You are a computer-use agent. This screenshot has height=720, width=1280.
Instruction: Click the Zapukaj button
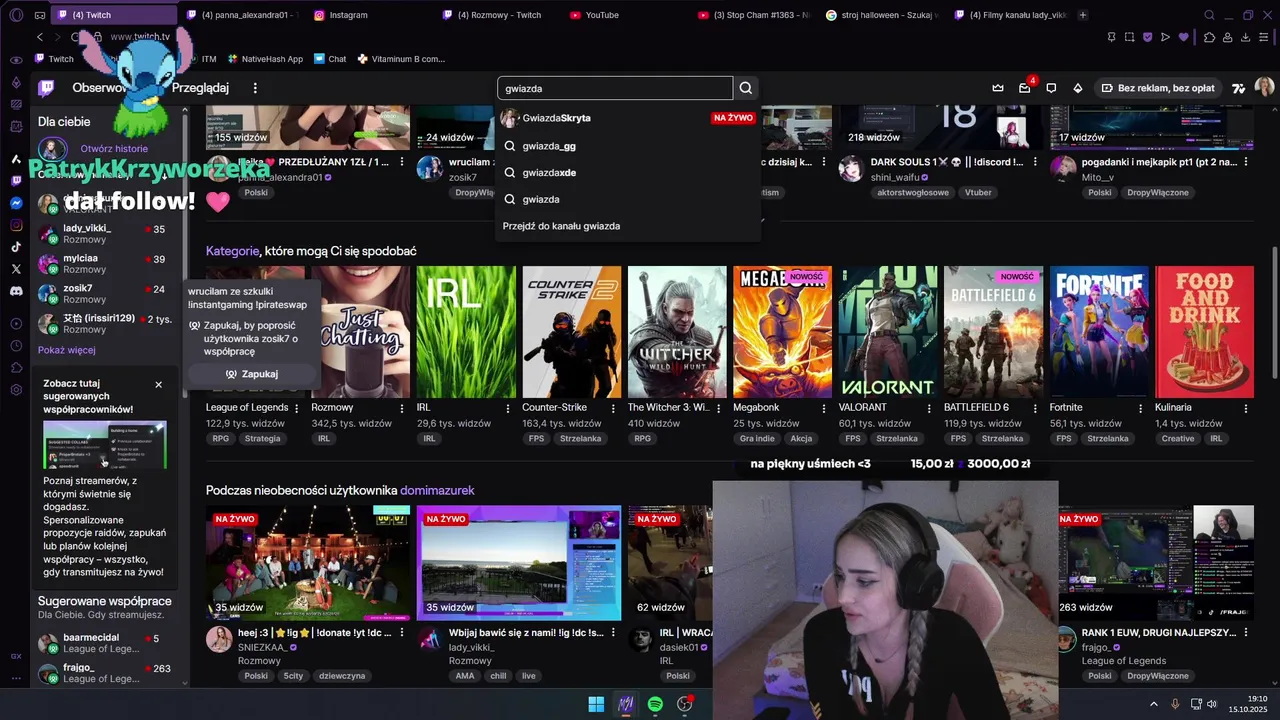point(252,374)
